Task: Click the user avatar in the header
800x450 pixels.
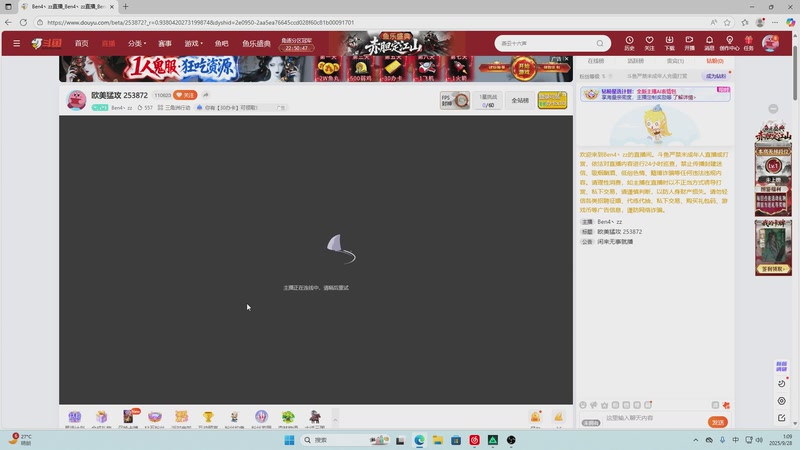Action: (770, 43)
